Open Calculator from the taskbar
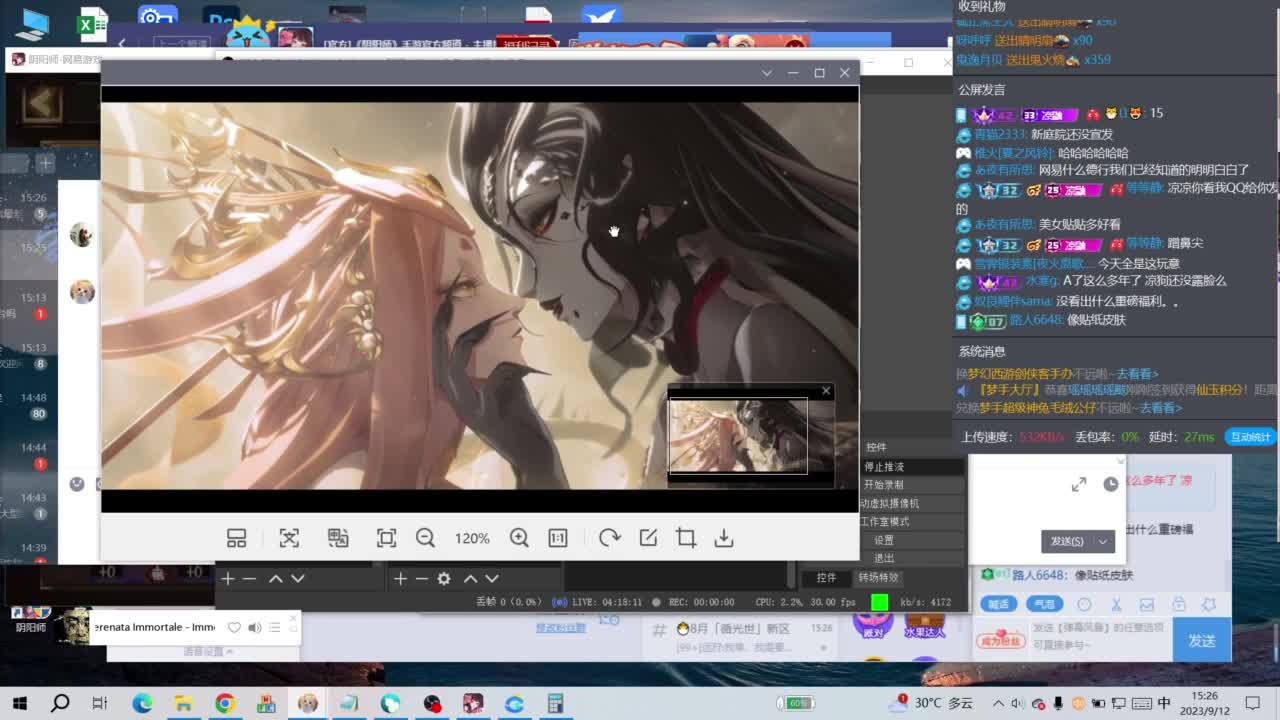This screenshot has height=720, width=1280. coord(555,703)
